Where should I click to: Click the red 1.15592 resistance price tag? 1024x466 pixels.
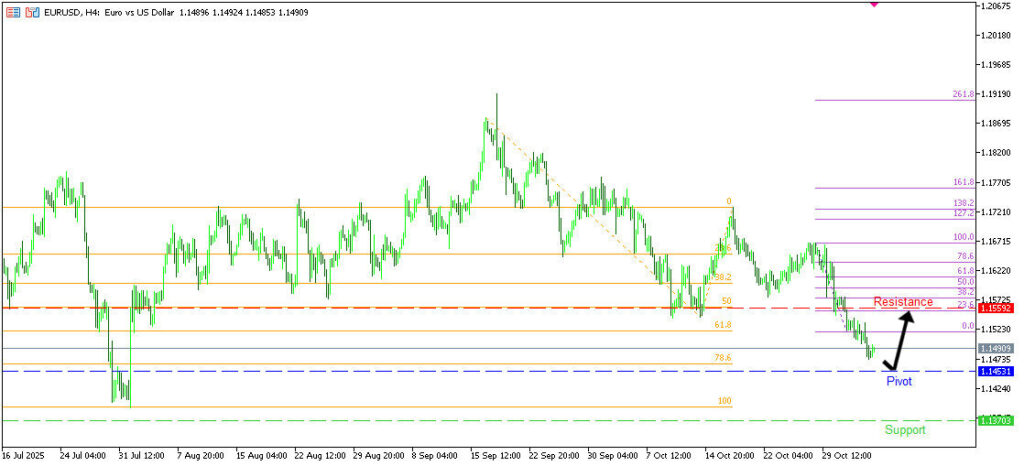click(996, 308)
